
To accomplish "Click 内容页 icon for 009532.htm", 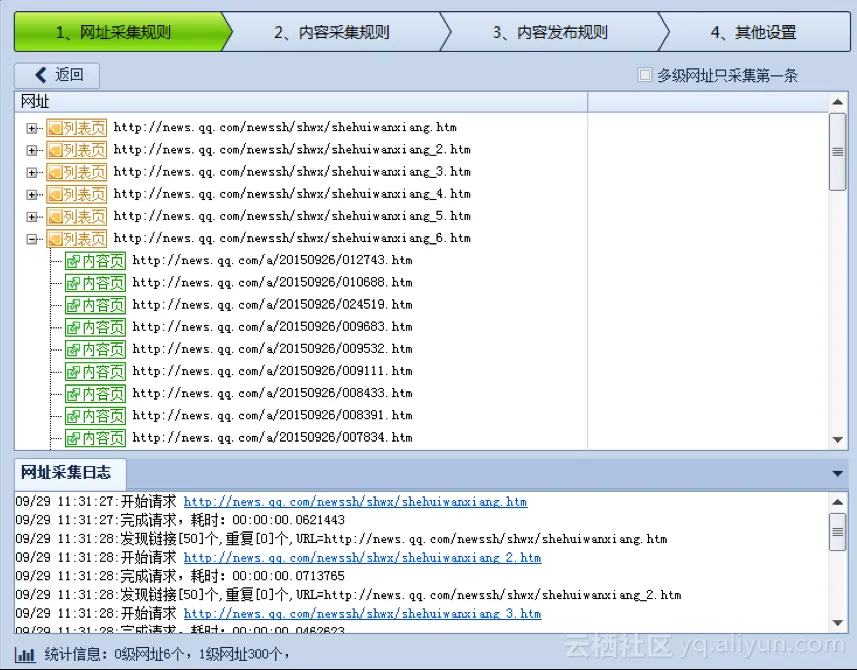I will tap(96, 349).
